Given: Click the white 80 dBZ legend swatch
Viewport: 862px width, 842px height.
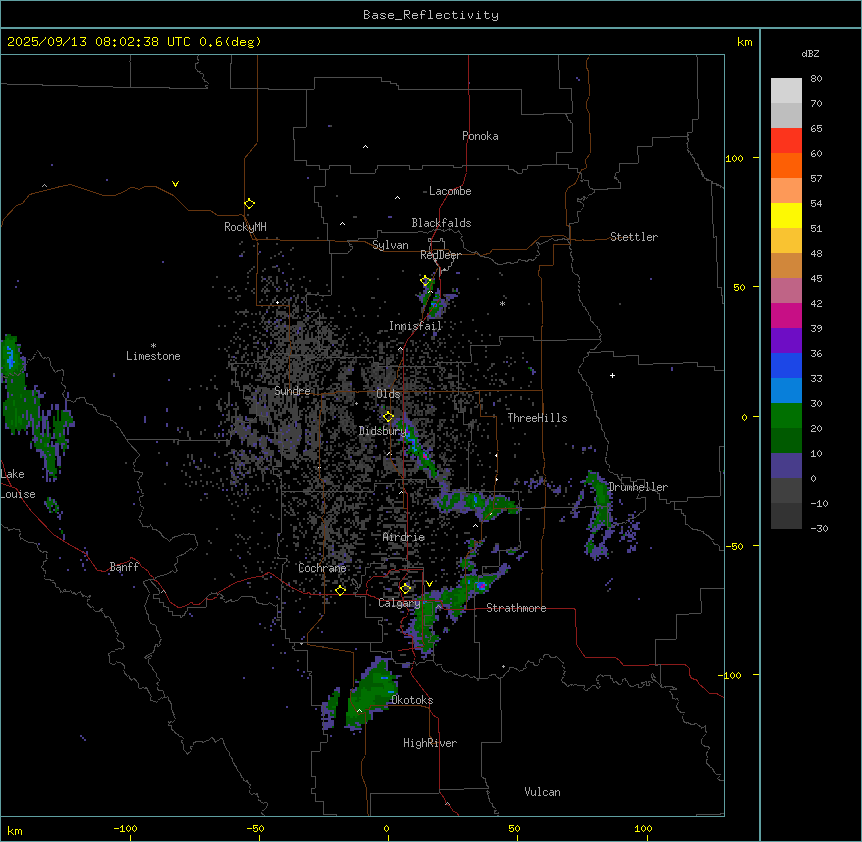Looking at the screenshot, I should 786,90.
